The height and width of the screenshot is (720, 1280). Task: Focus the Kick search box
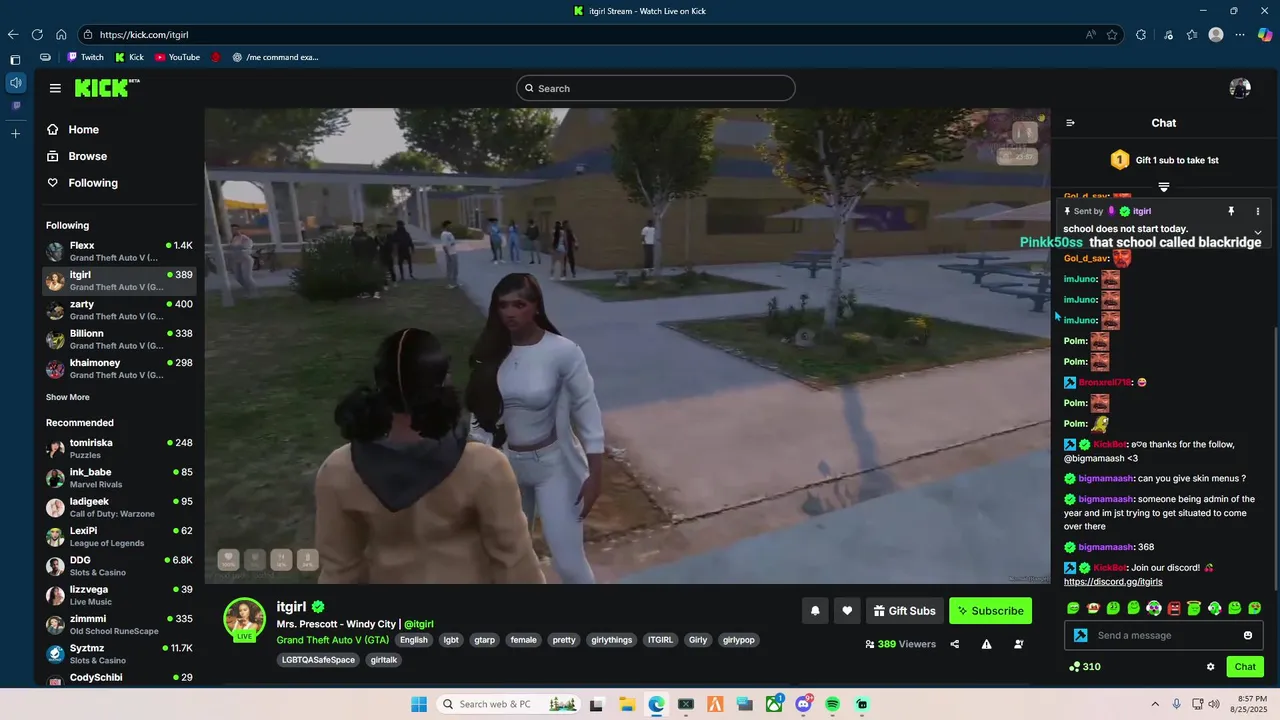(x=656, y=88)
